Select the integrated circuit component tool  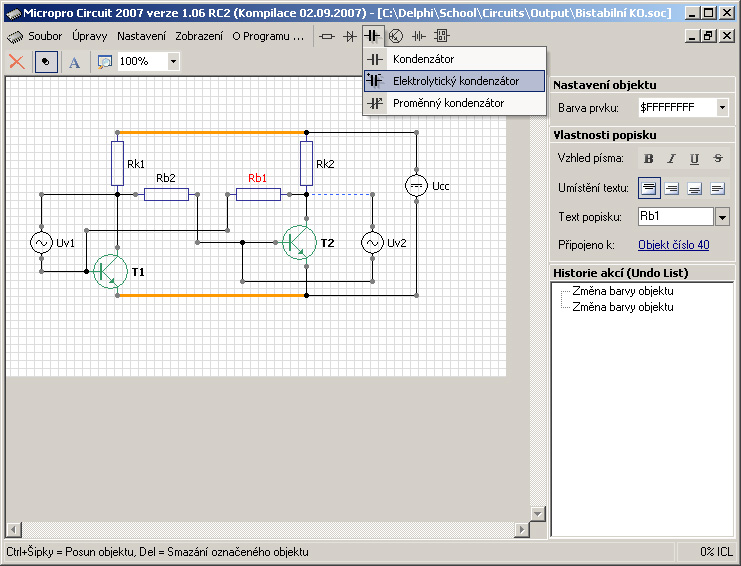pyautogui.click(x=441, y=36)
